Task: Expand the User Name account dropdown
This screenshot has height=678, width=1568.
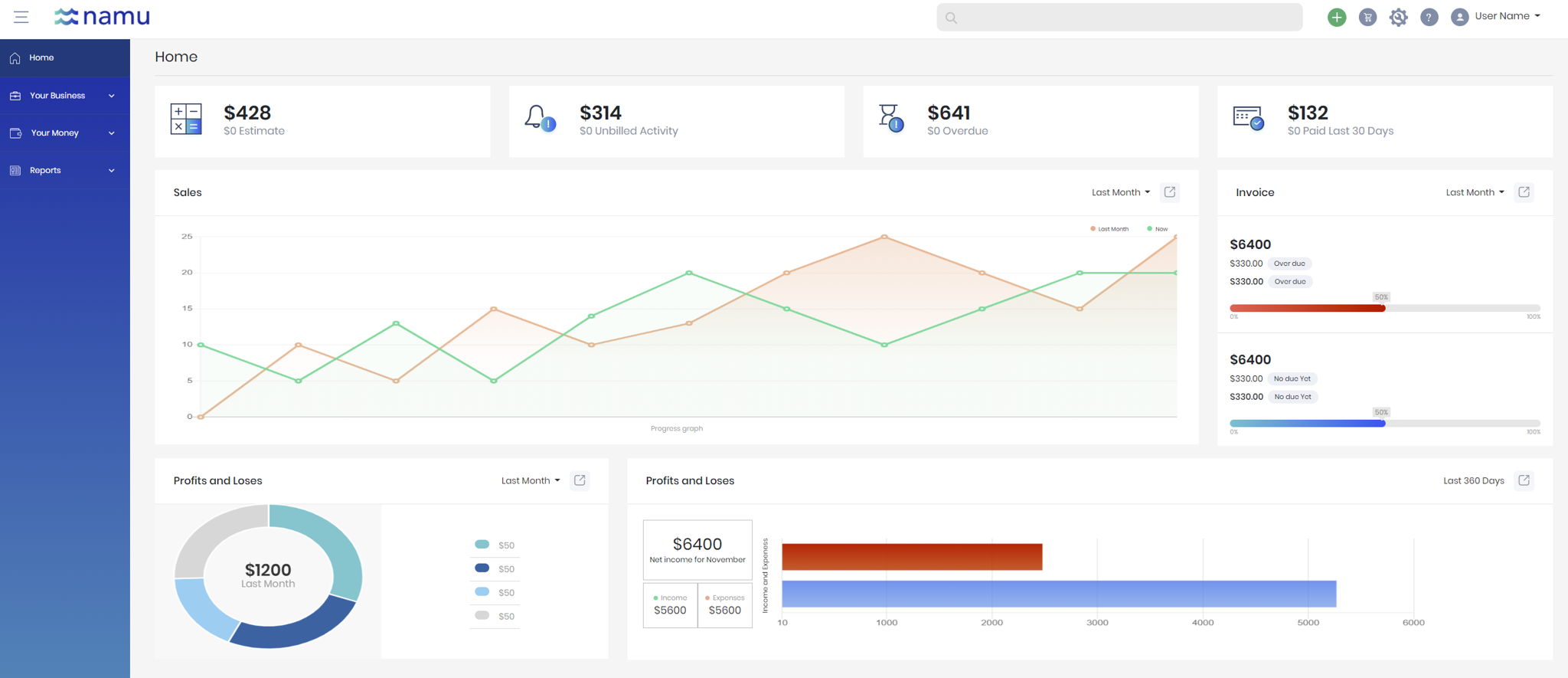Action: (1496, 16)
